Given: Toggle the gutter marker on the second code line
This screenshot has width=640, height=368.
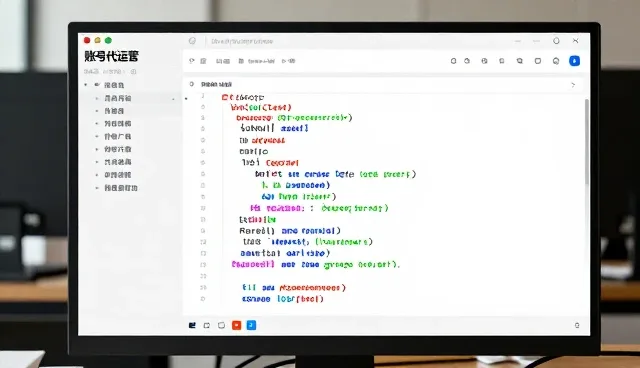Looking at the screenshot, I should click(203, 107).
